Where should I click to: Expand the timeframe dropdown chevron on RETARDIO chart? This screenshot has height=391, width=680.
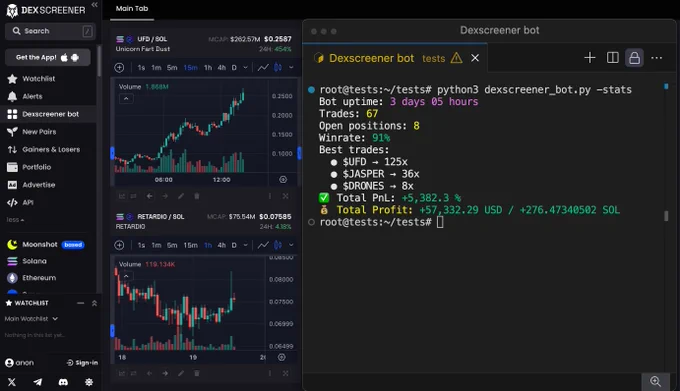(x=245, y=245)
